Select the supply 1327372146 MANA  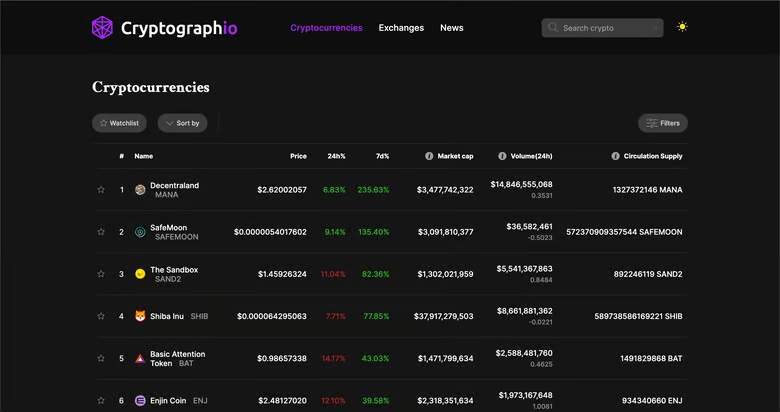648,190
